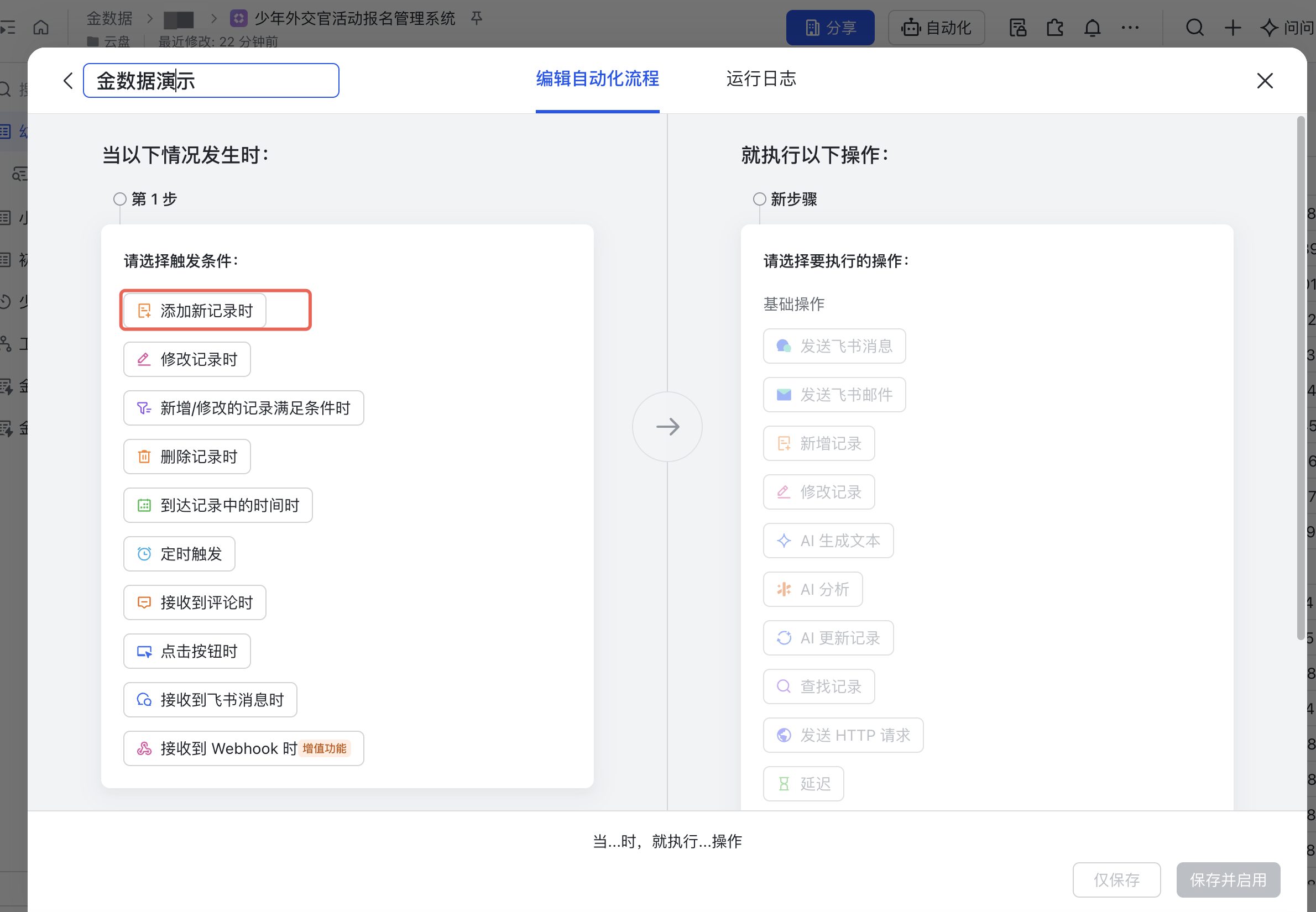Choose 新增/修改的记录满足条件时 trigger

(243, 408)
